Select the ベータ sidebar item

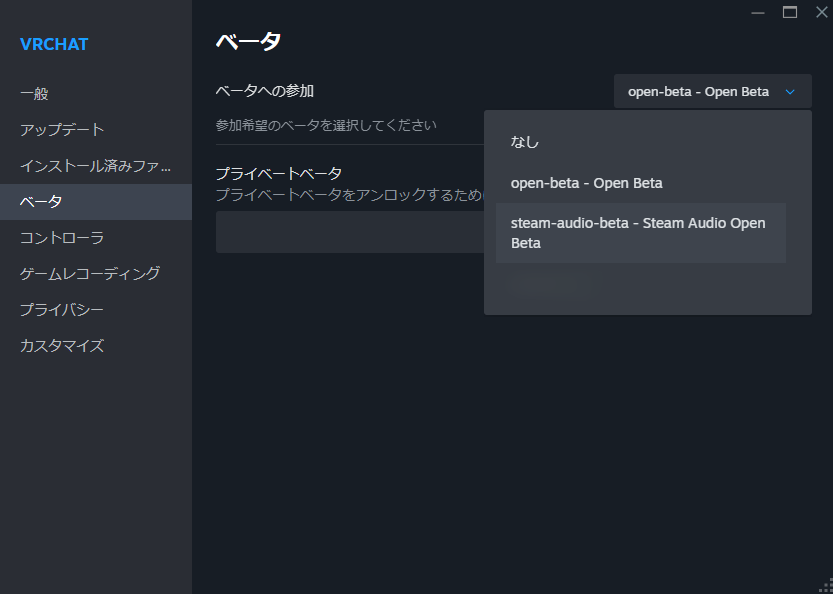41,202
